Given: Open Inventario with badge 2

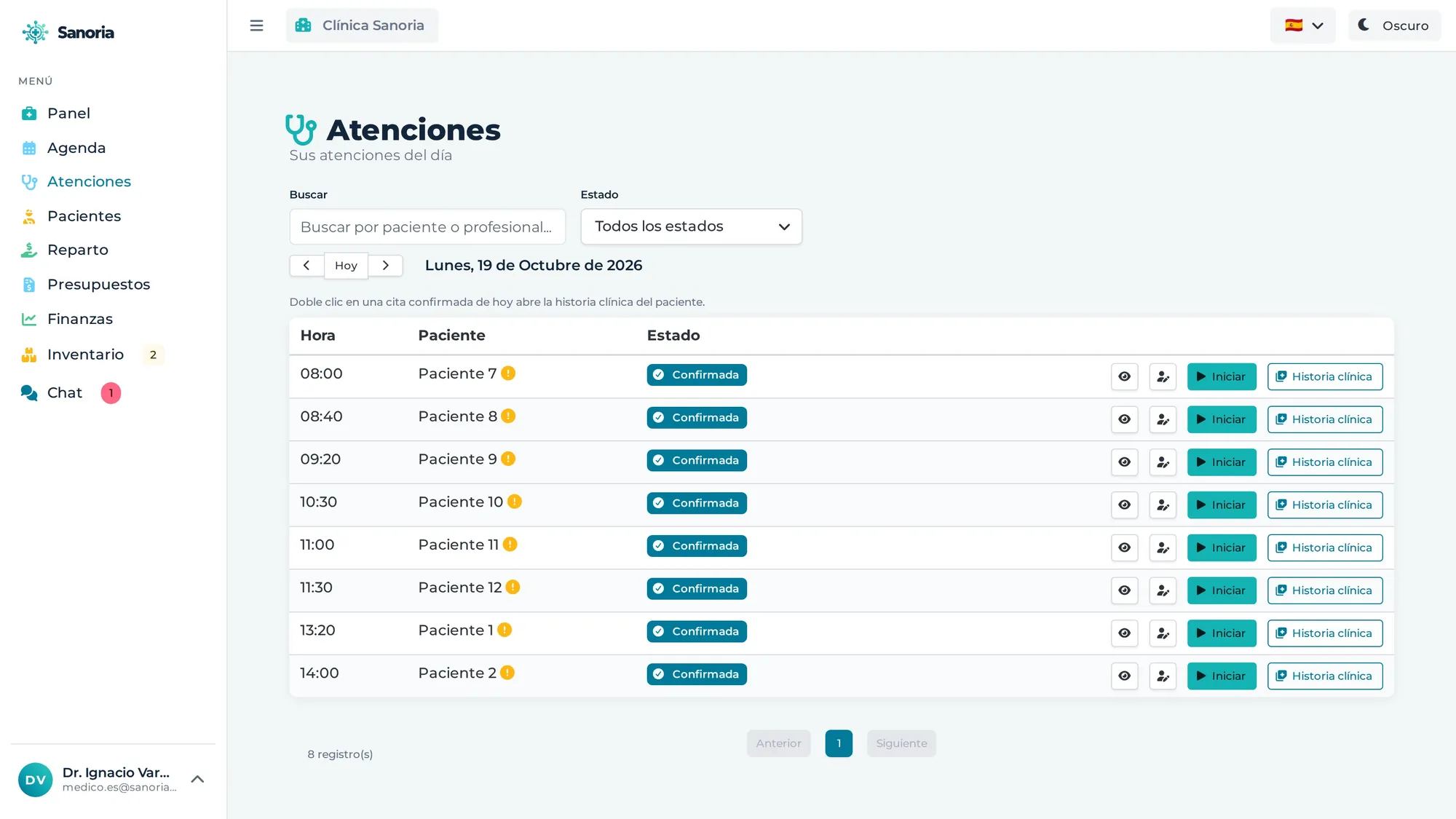Looking at the screenshot, I should 92,355.
